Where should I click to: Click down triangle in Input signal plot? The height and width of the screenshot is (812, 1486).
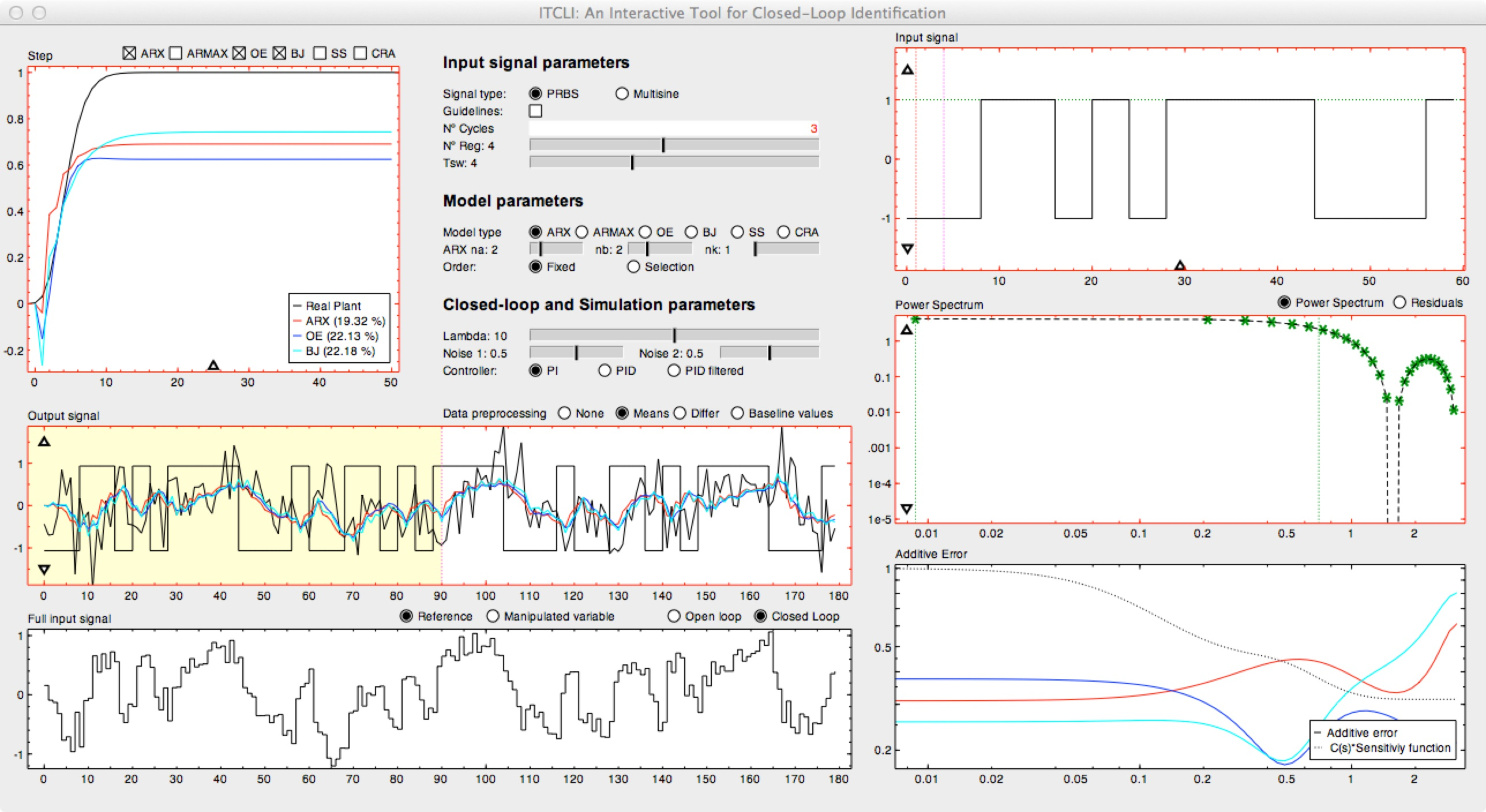pos(907,249)
